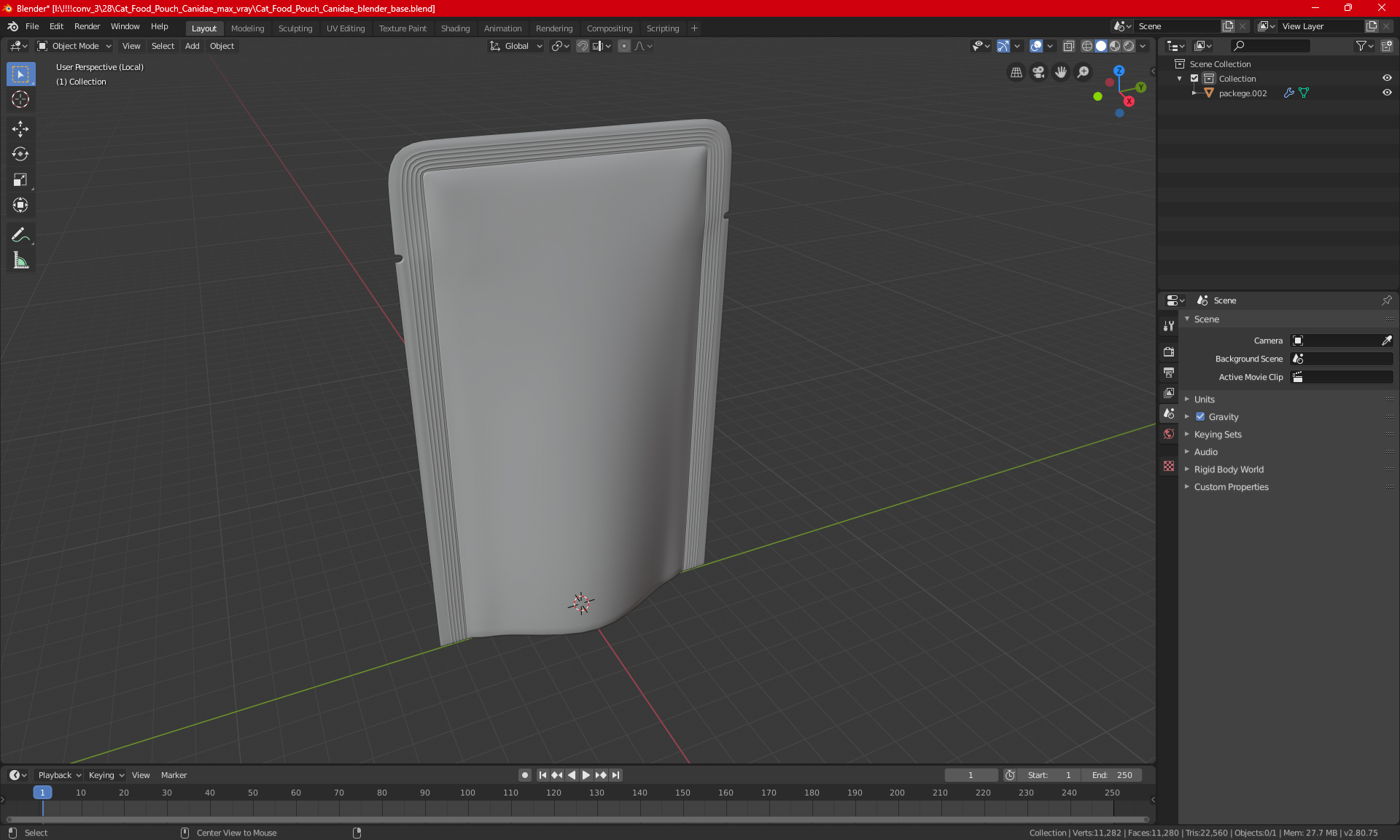Toggle the Gravity checkbox
Viewport: 1400px width, 840px height.
[x=1200, y=417]
